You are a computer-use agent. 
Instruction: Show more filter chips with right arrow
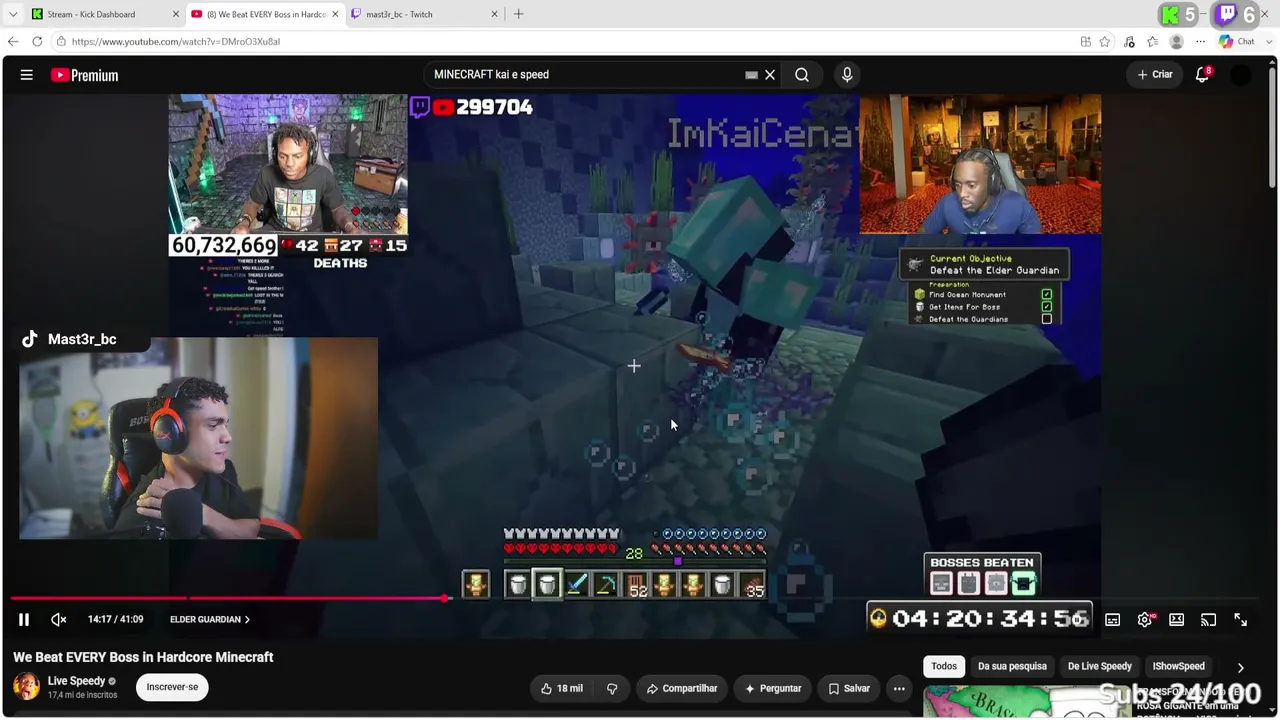(1241, 667)
